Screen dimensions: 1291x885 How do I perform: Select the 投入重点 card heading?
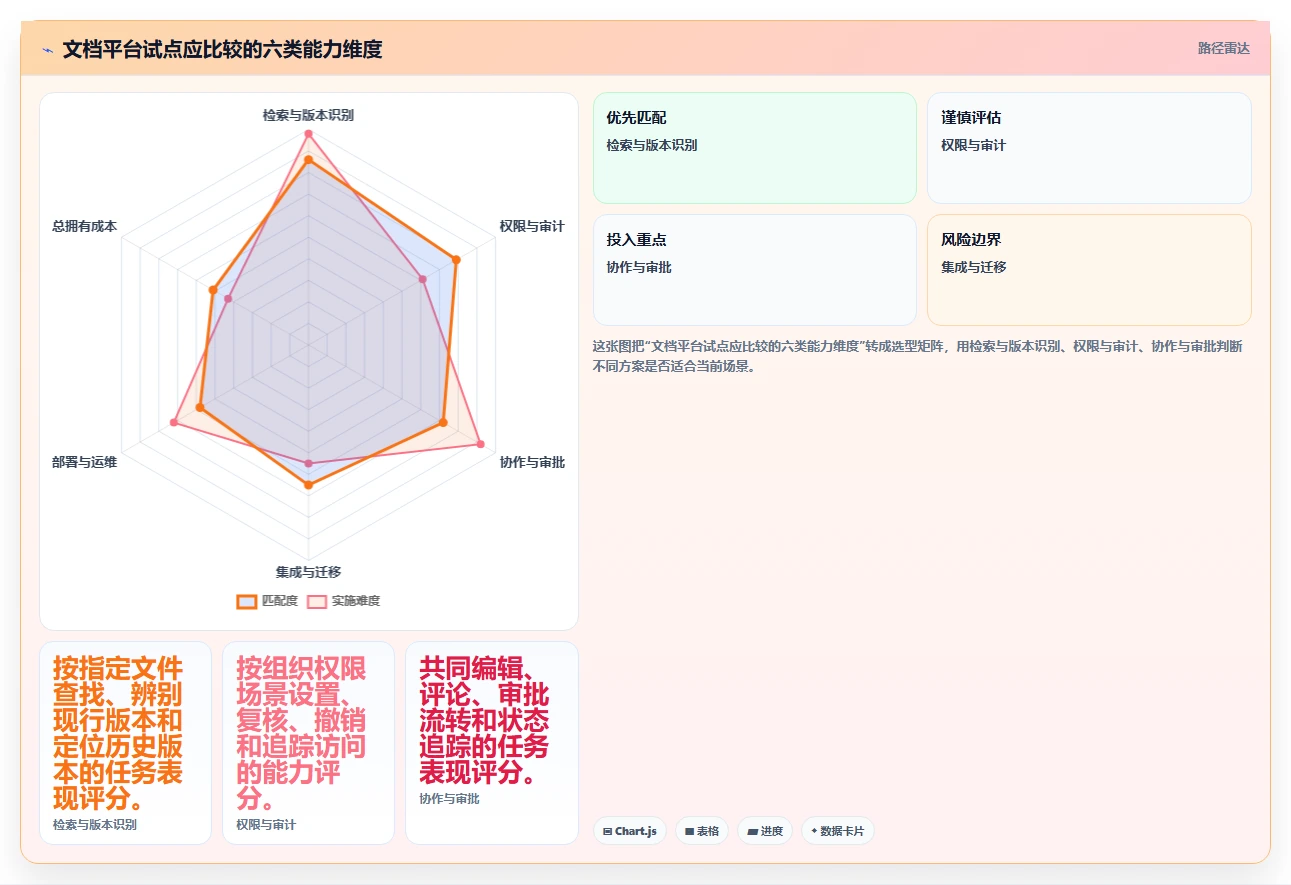[x=636, y=240]
